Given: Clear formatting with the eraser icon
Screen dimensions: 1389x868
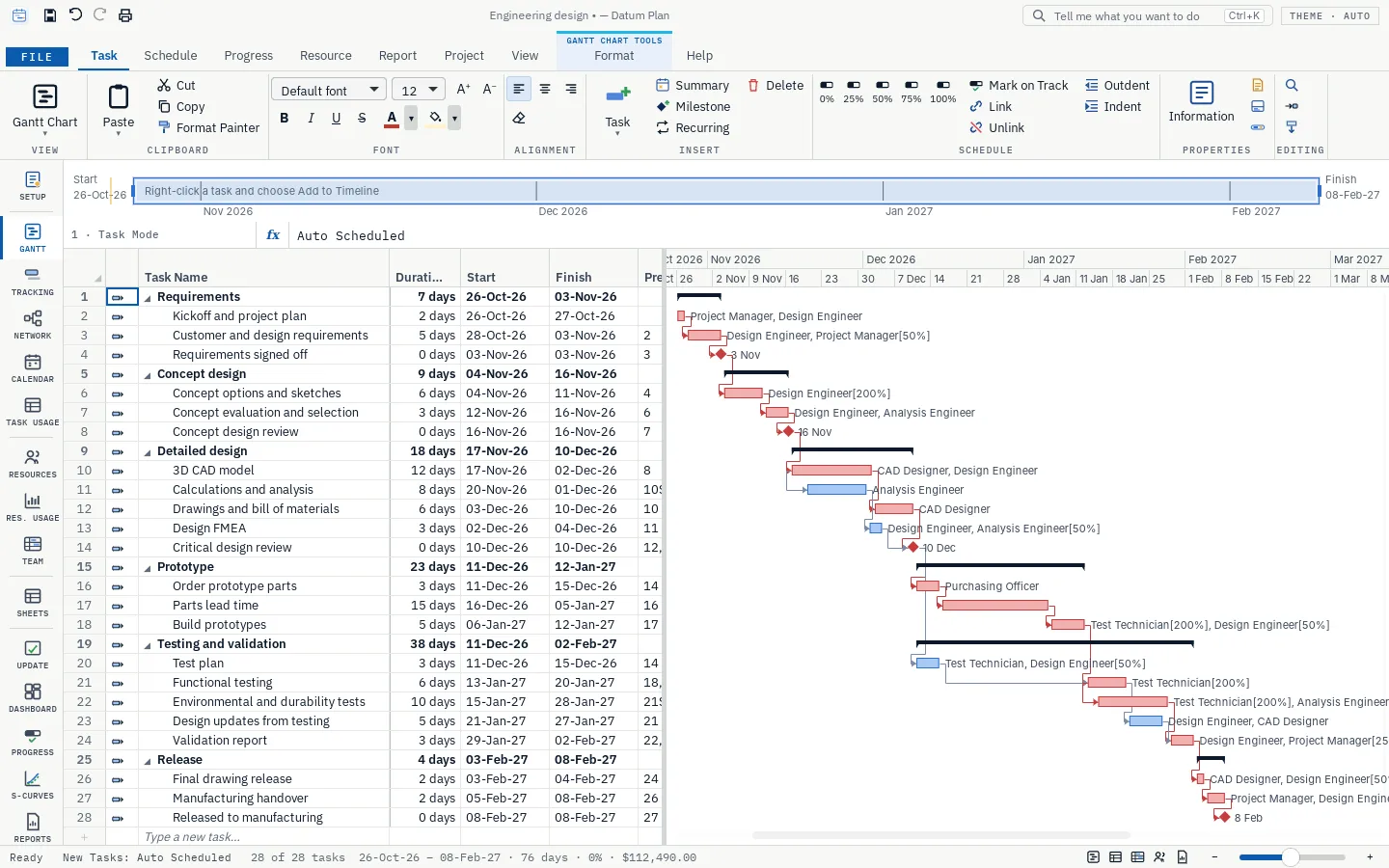Looking at the screenshot, I should point(519,119).
